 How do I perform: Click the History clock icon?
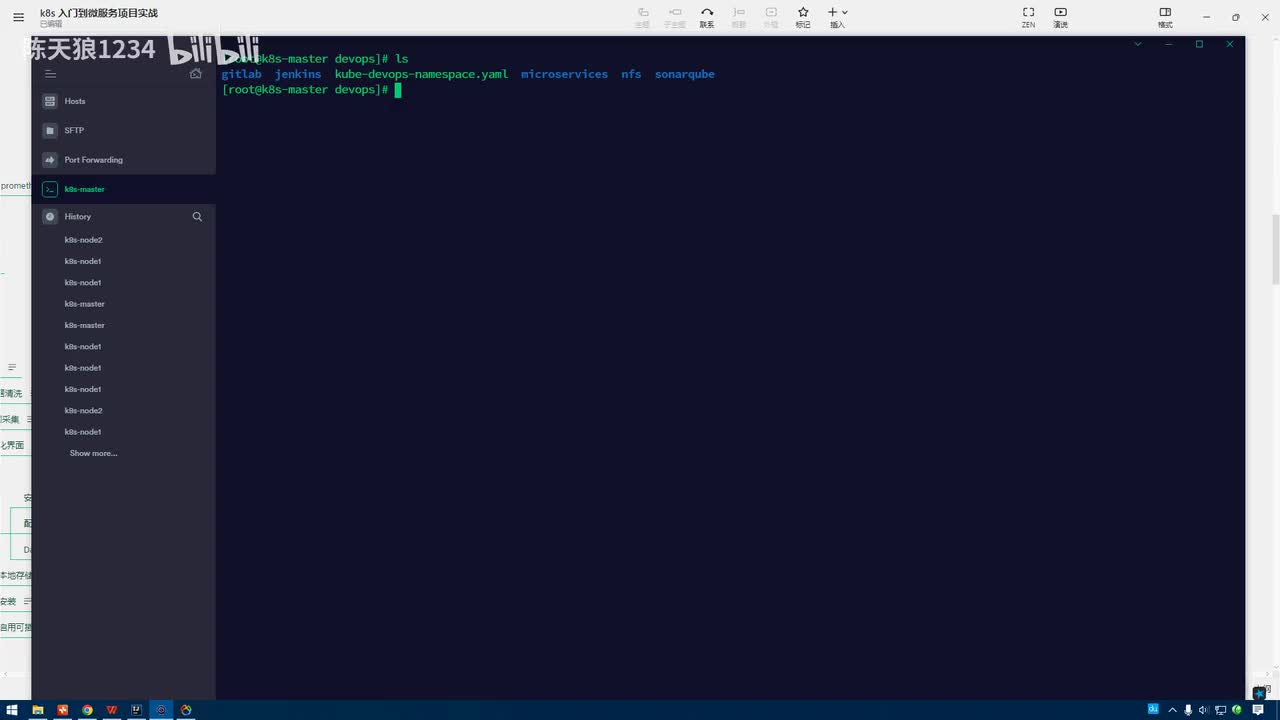tap(50, 216)
